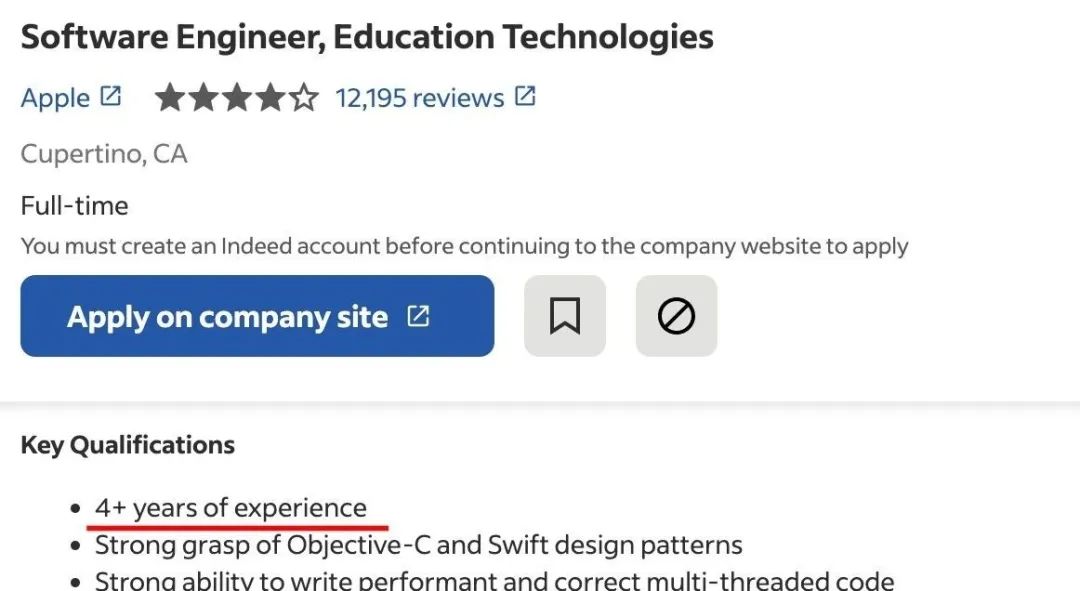Viewport: 1080px width, 591px height.
Task: Click the external link icon beside reviews
Action: pos(525,97)
